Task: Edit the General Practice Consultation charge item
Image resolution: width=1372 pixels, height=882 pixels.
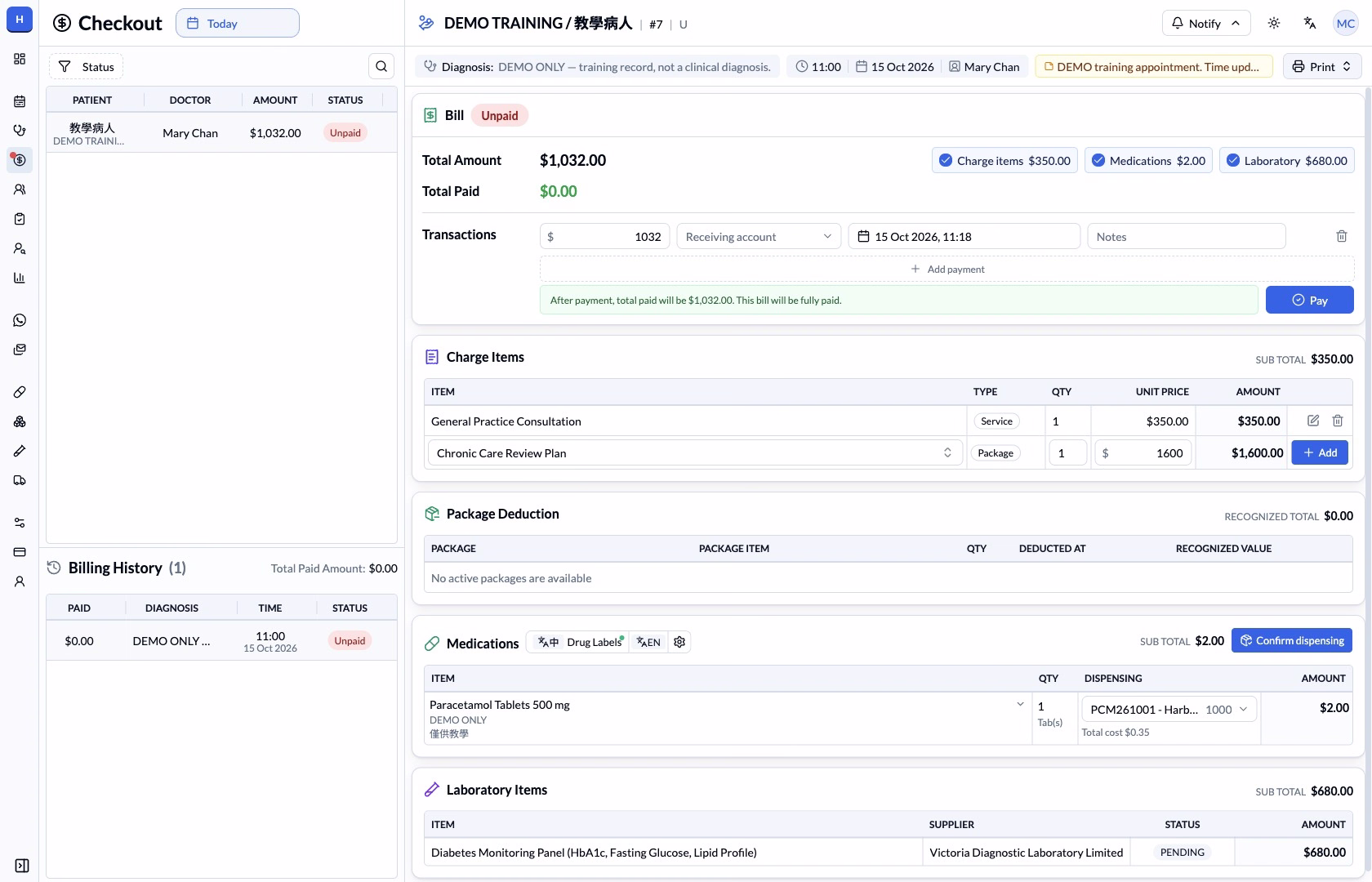Action: pyautogui.click(x=1313, y=421)
